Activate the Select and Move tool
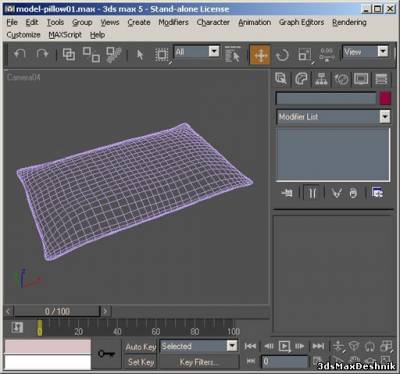Image resolution: width=400 pixels, height=374 pixels. [x=260, y=55]
